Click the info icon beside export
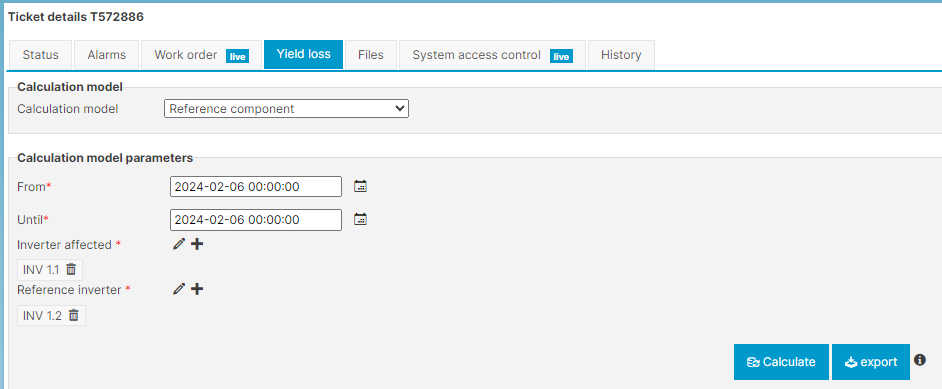The image size is (942, 389). point(920,360)
